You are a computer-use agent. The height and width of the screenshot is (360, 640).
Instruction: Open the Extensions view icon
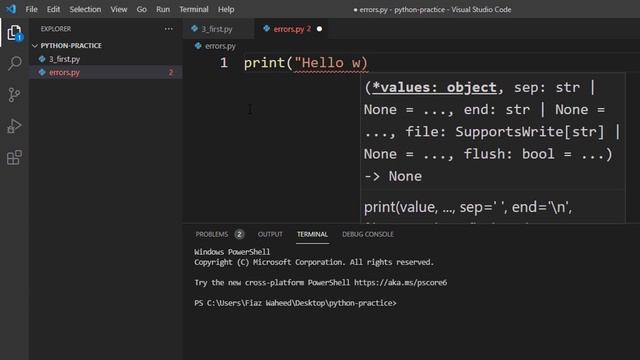click(14, 158)
